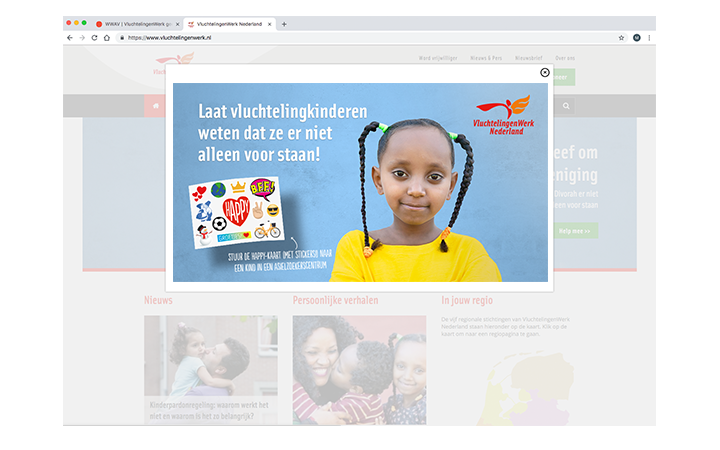The image size is (720, 450).
Task: Open the user profile avatar icon
Action: [x=636, y=38]
